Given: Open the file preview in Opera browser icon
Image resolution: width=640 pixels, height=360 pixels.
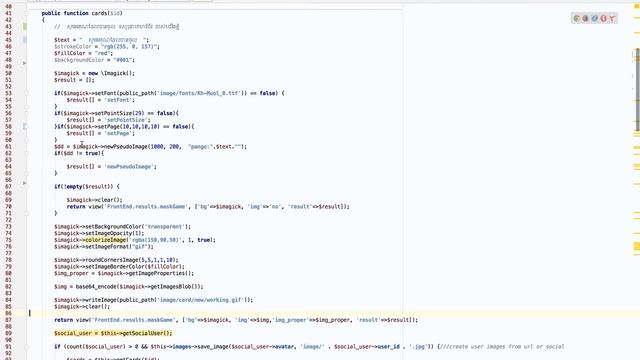Looking at the screenshot, I should tap(603, 18).
